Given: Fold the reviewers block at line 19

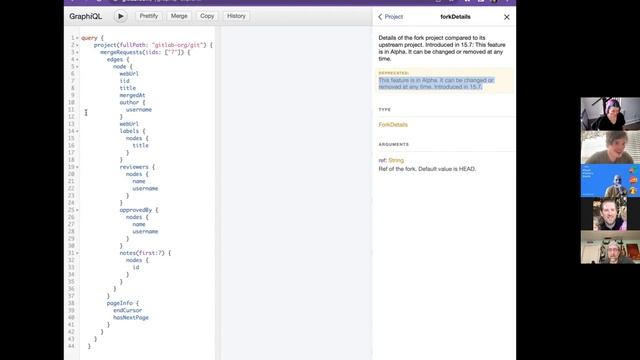Looking at the screenshot, I should 77,167.
